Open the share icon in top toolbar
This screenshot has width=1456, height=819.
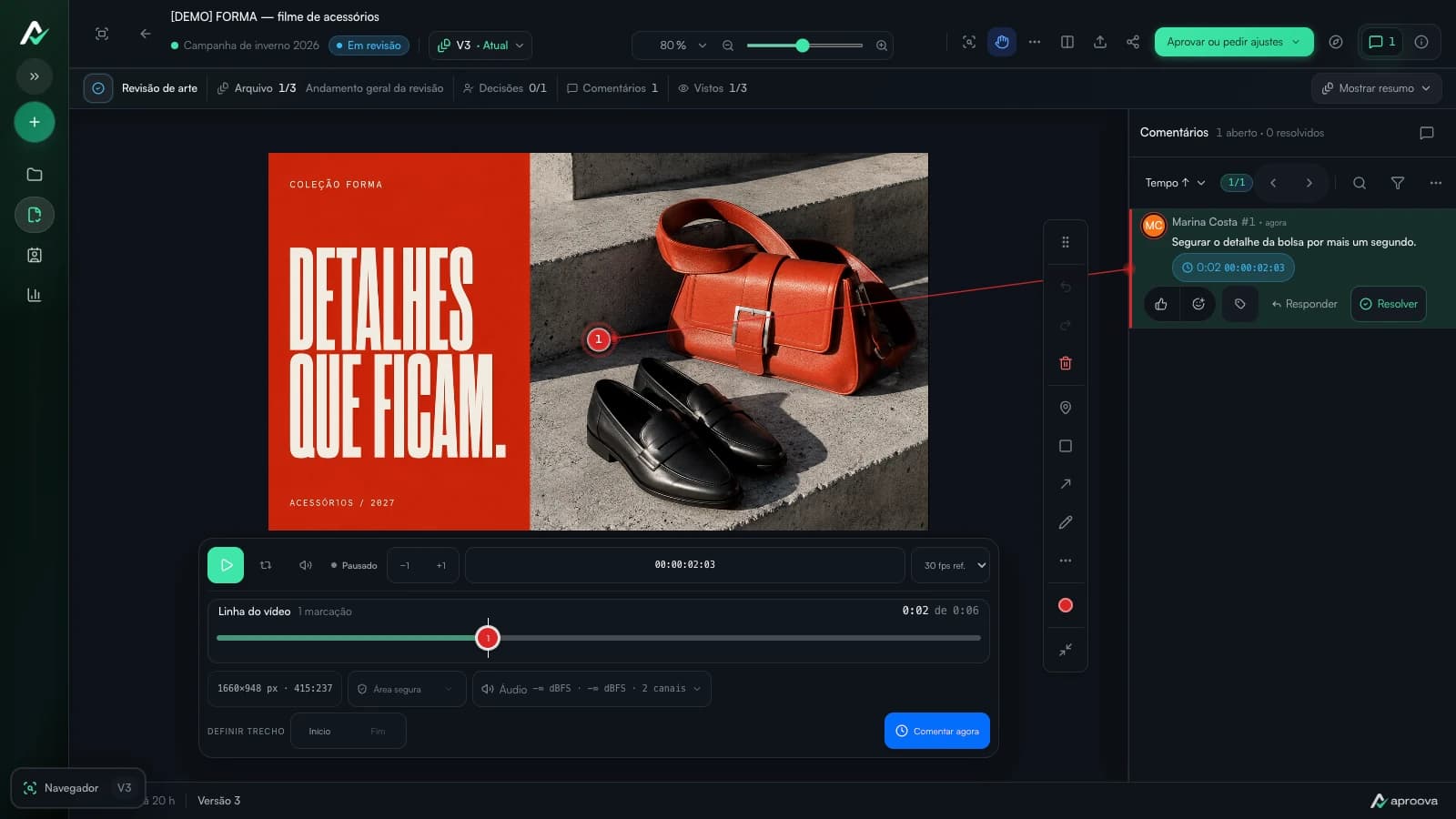tap(1133, 42)
